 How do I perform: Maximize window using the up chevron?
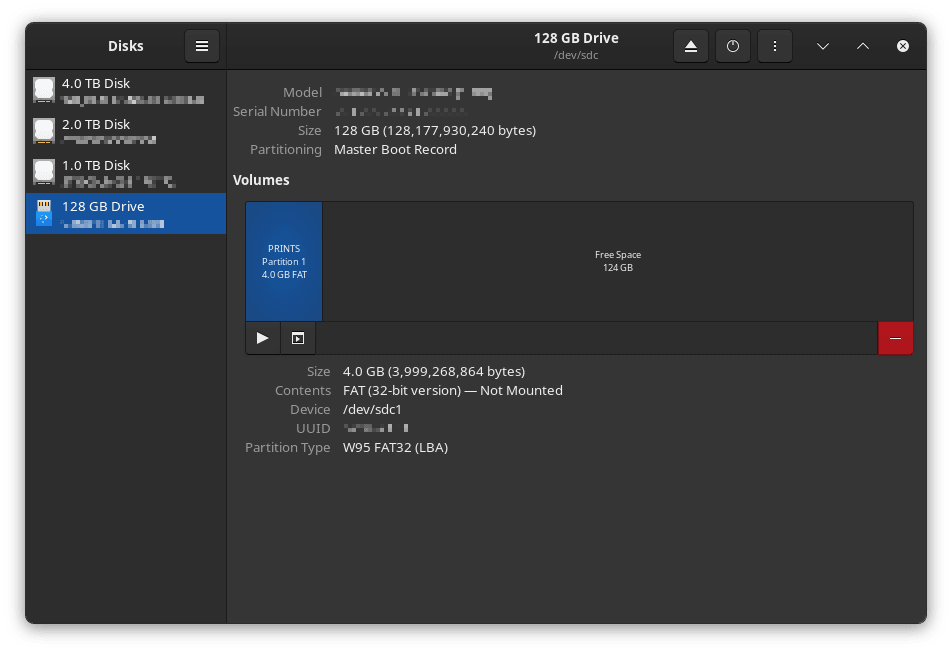[862, 46]
